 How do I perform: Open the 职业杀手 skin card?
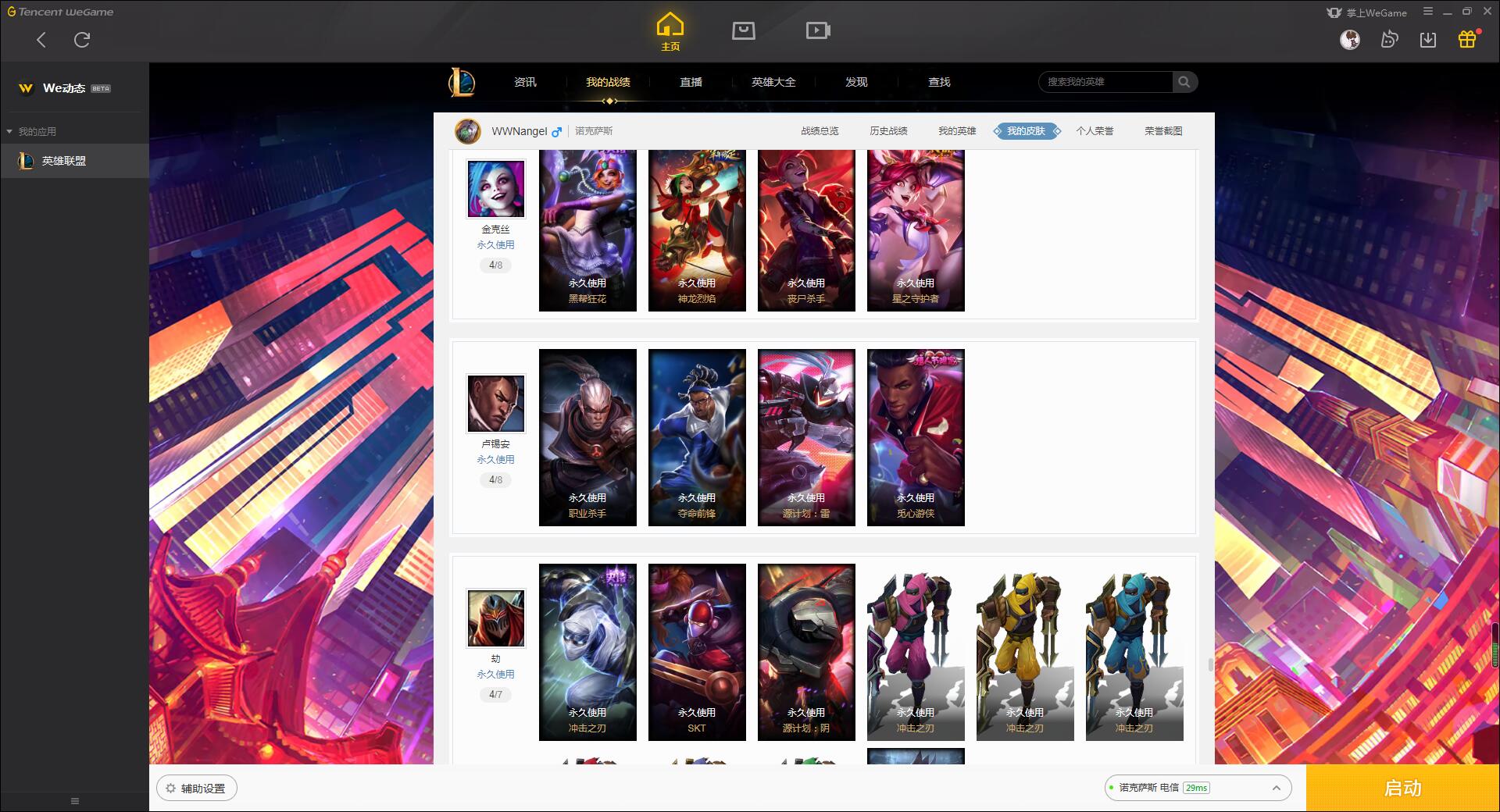click(x=587, y=437)
